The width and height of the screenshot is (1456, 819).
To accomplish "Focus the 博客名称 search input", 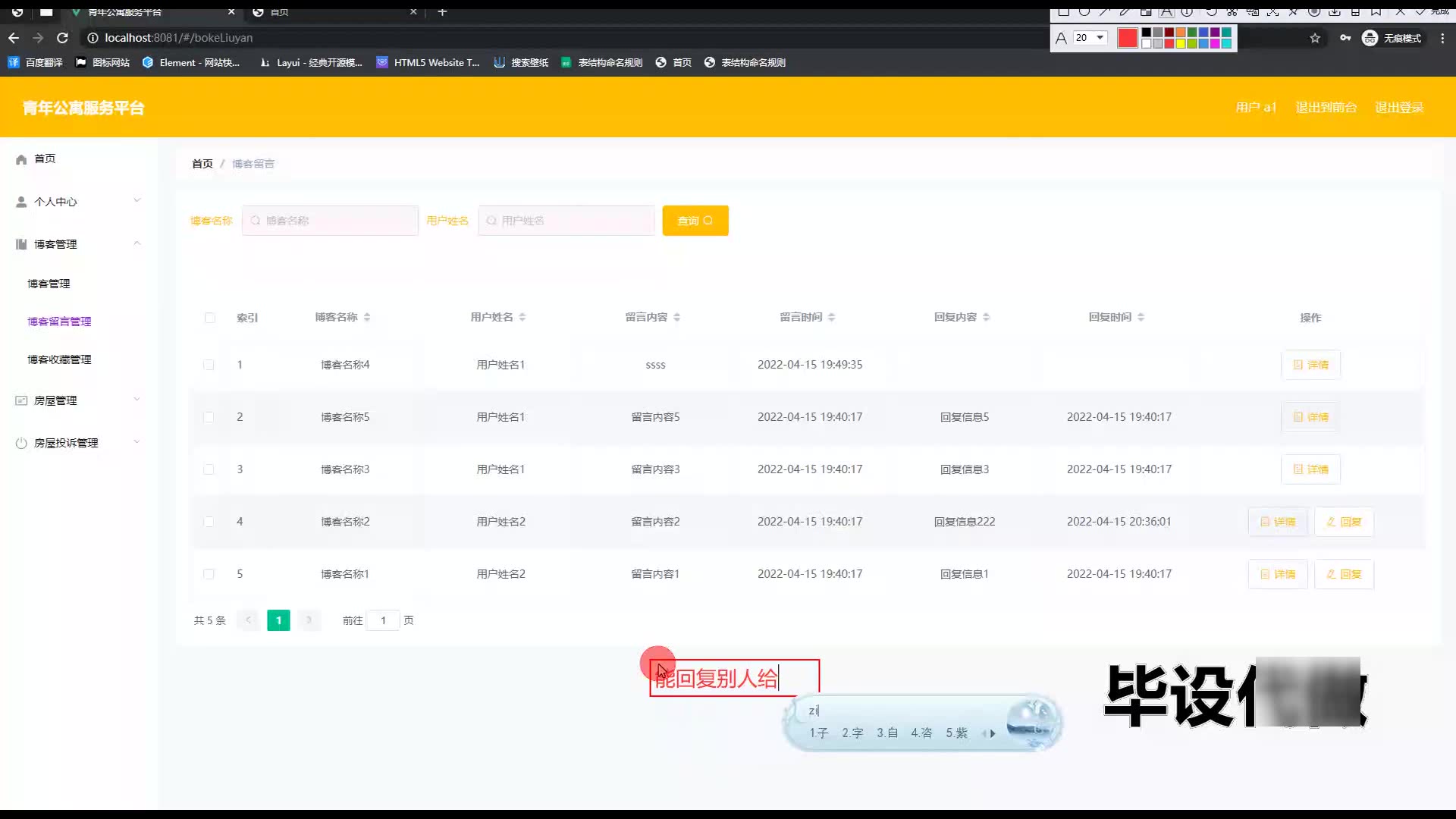I will pos(330,221).
